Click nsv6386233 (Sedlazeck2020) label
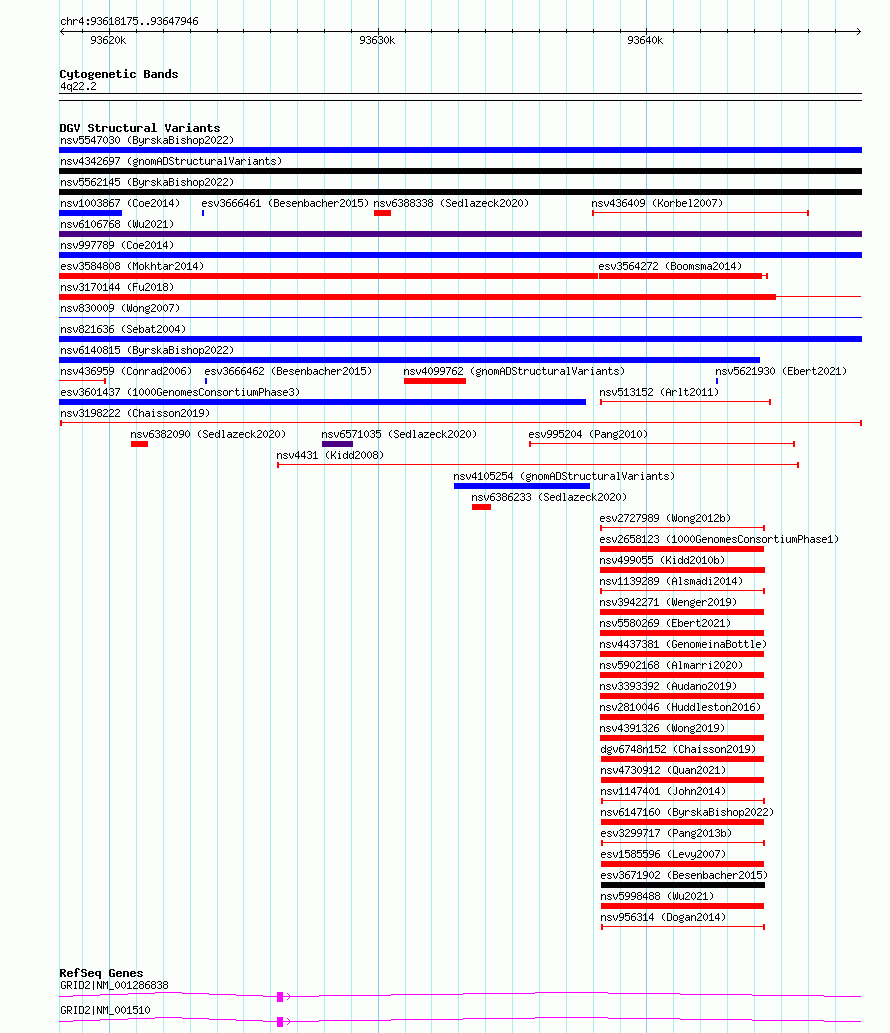This screenshot has height=1033, width=890. click(549, 499)
